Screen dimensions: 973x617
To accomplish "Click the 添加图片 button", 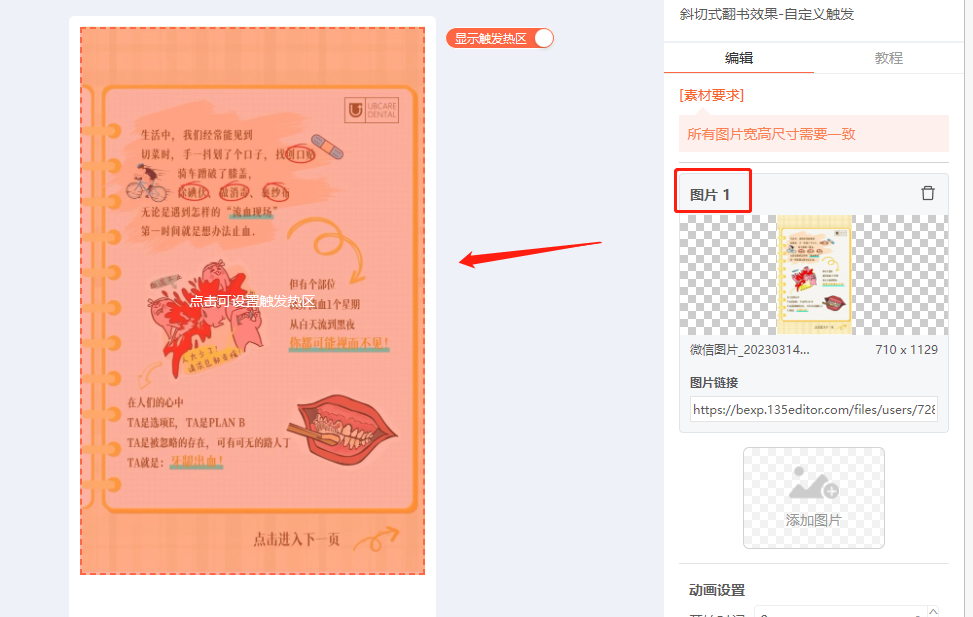I will point(814,498).
